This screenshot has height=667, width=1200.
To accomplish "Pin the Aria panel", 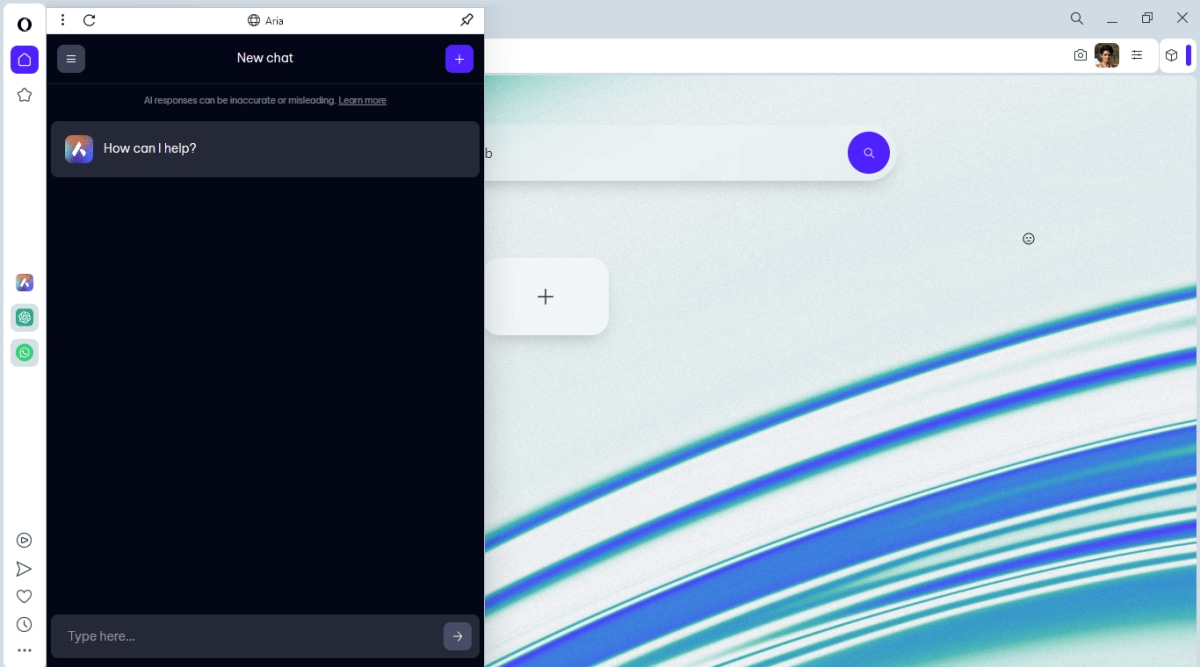I will (466, 19).
